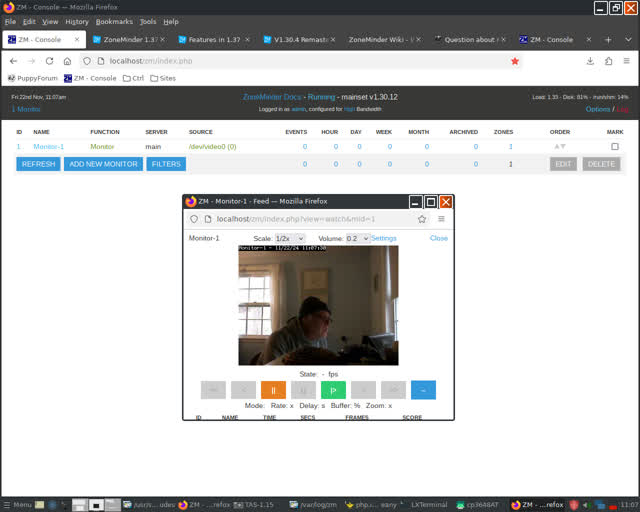Open the Options link in the ZoneMinder header
This screenshot has height=512, width=640.
598,109
